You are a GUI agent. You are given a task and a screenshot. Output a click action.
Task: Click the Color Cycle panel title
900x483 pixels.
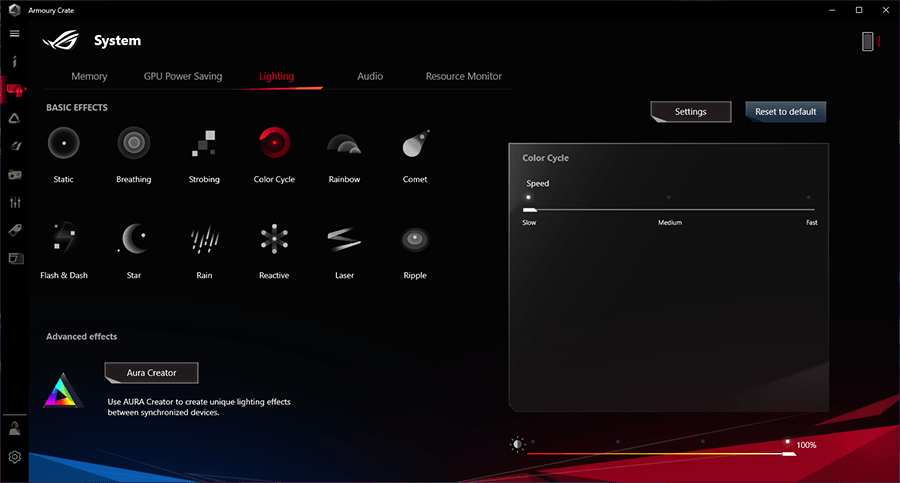click(x=545, y=158)
